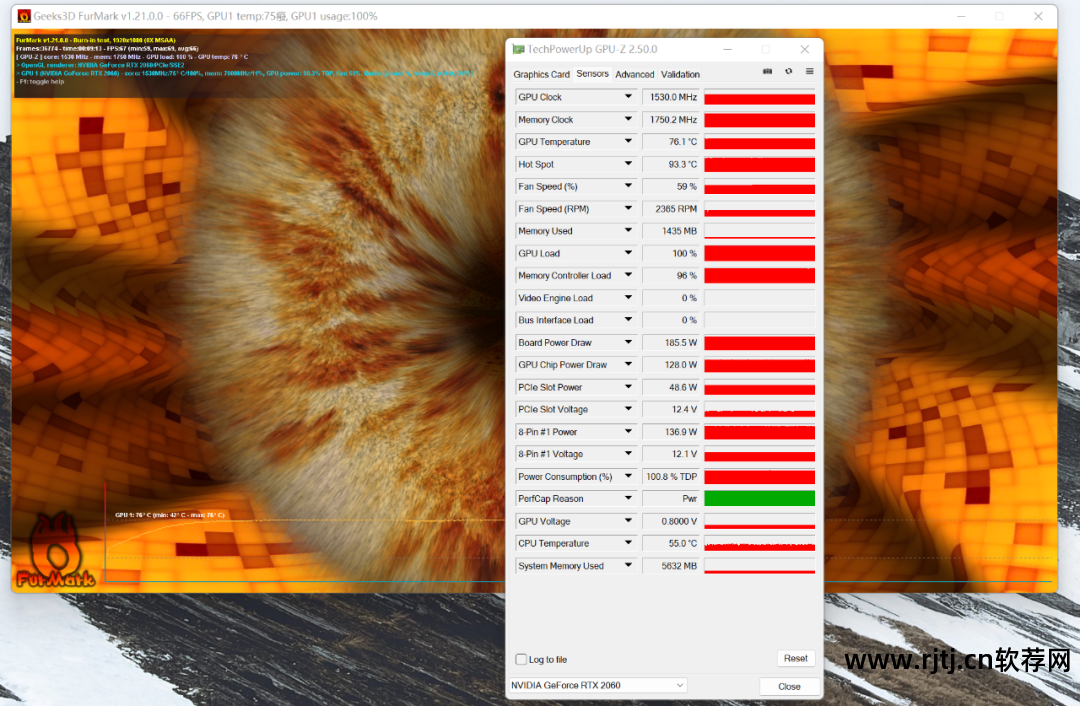
Task: Expand the Fan Speed (%) dropdown
Action: coord(628,186)
